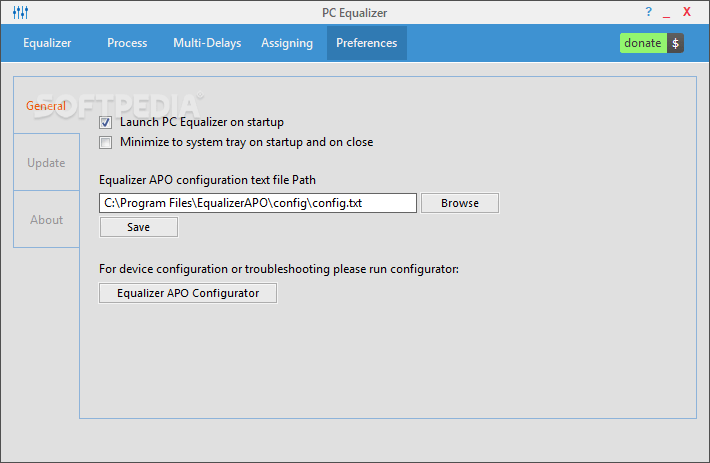
Task: Select the General side tab
Action: (46, 105)
